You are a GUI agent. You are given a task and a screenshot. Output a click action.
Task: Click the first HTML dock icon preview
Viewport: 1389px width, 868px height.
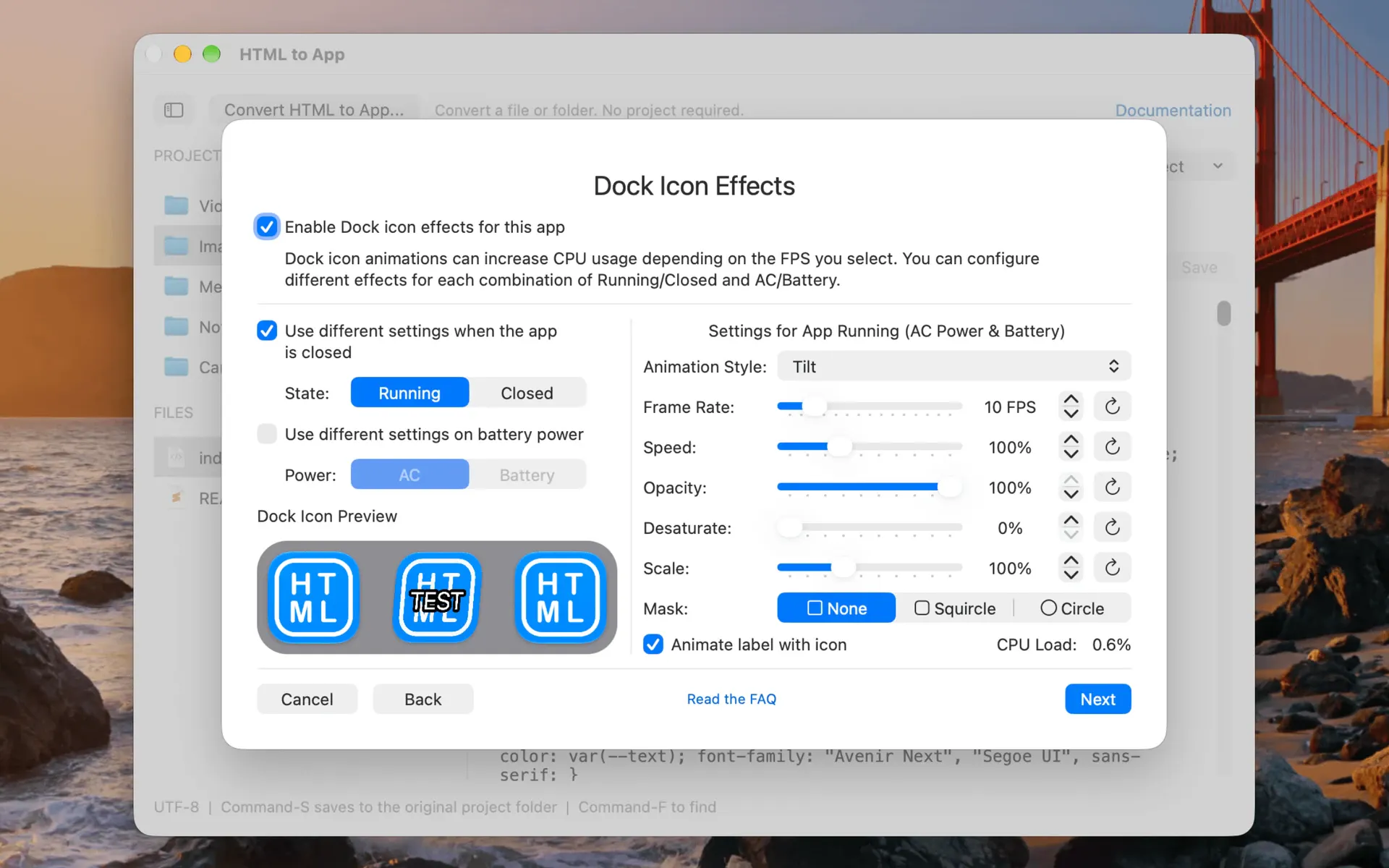(x=313, y=597)
